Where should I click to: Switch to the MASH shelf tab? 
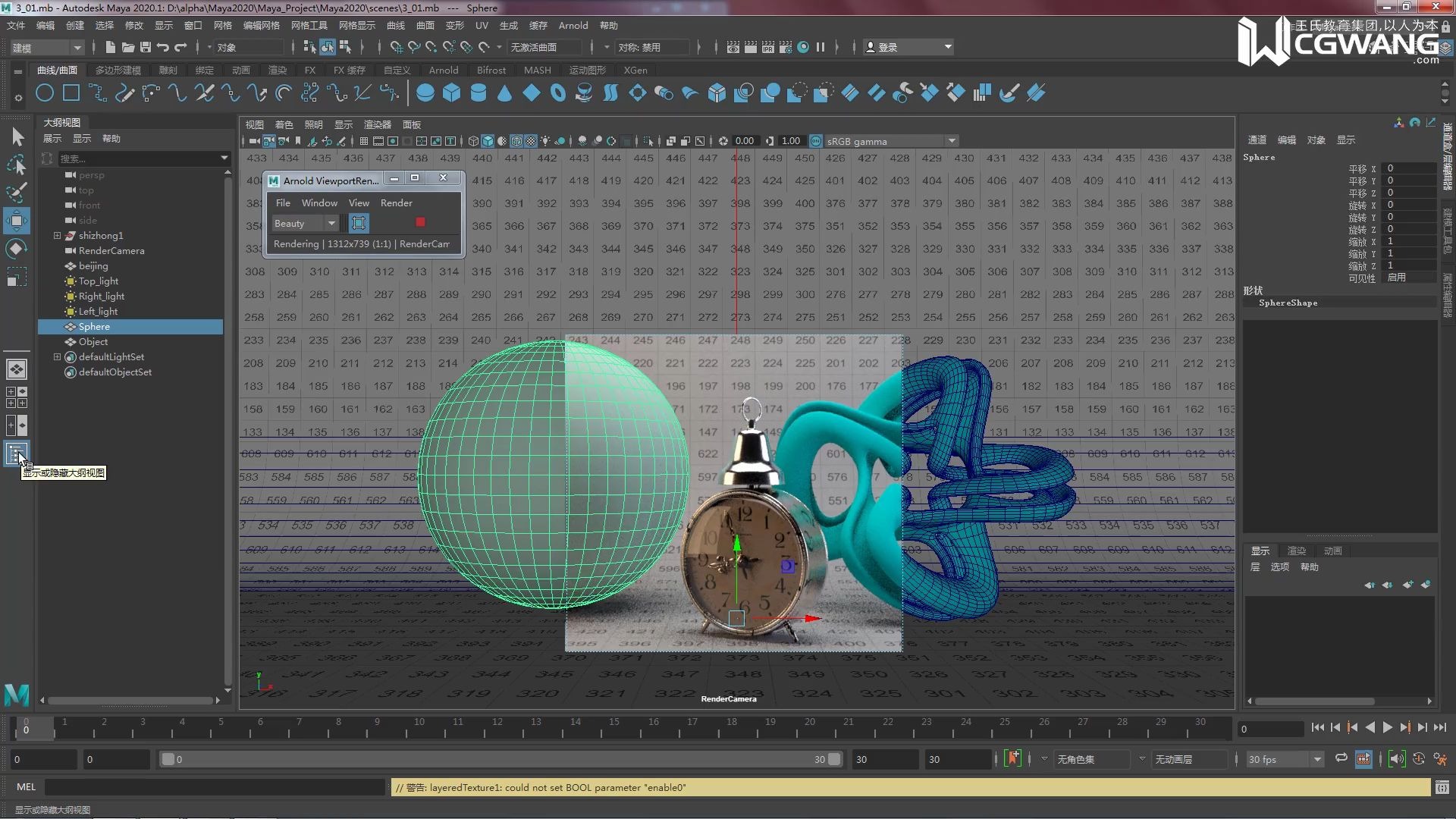[537, 70]
